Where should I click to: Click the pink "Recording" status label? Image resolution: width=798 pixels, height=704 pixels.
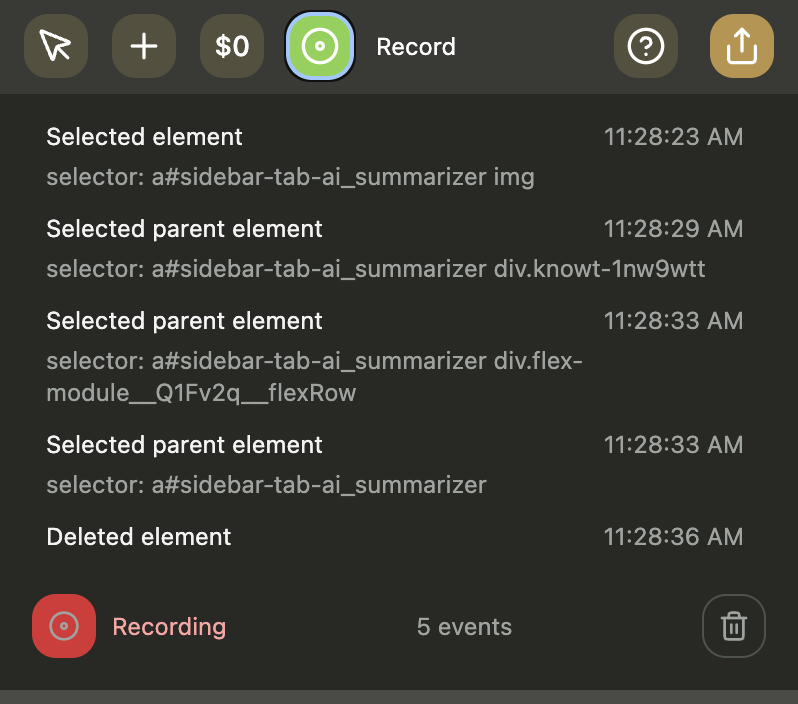tap(169, 627)
